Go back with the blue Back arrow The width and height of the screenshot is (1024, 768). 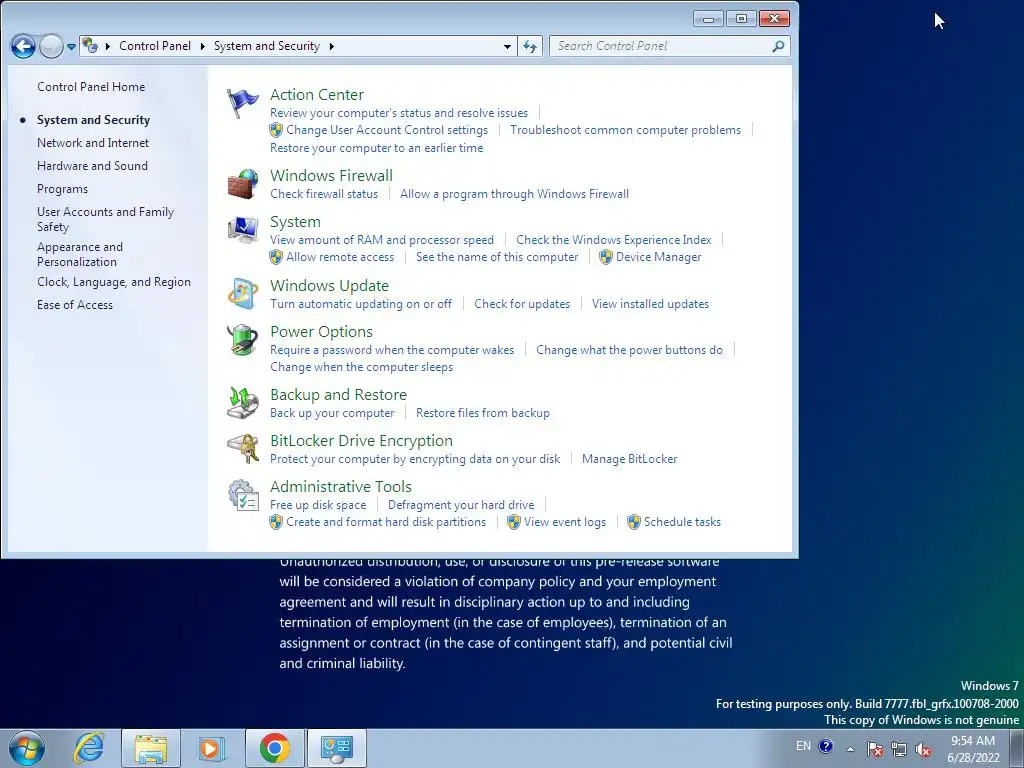coord(24,46)
